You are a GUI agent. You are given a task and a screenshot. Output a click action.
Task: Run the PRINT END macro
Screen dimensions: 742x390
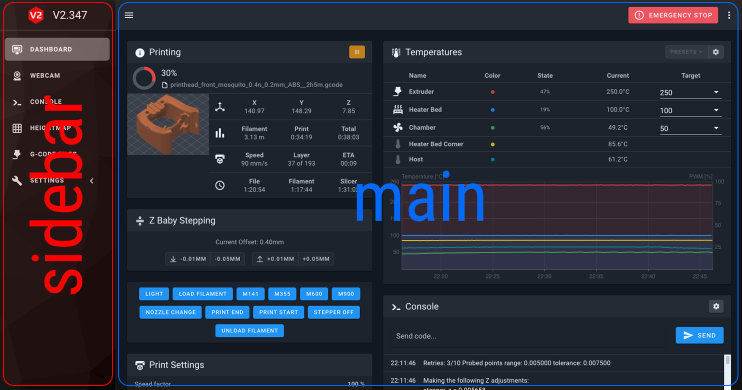click(x=227, y=312)
